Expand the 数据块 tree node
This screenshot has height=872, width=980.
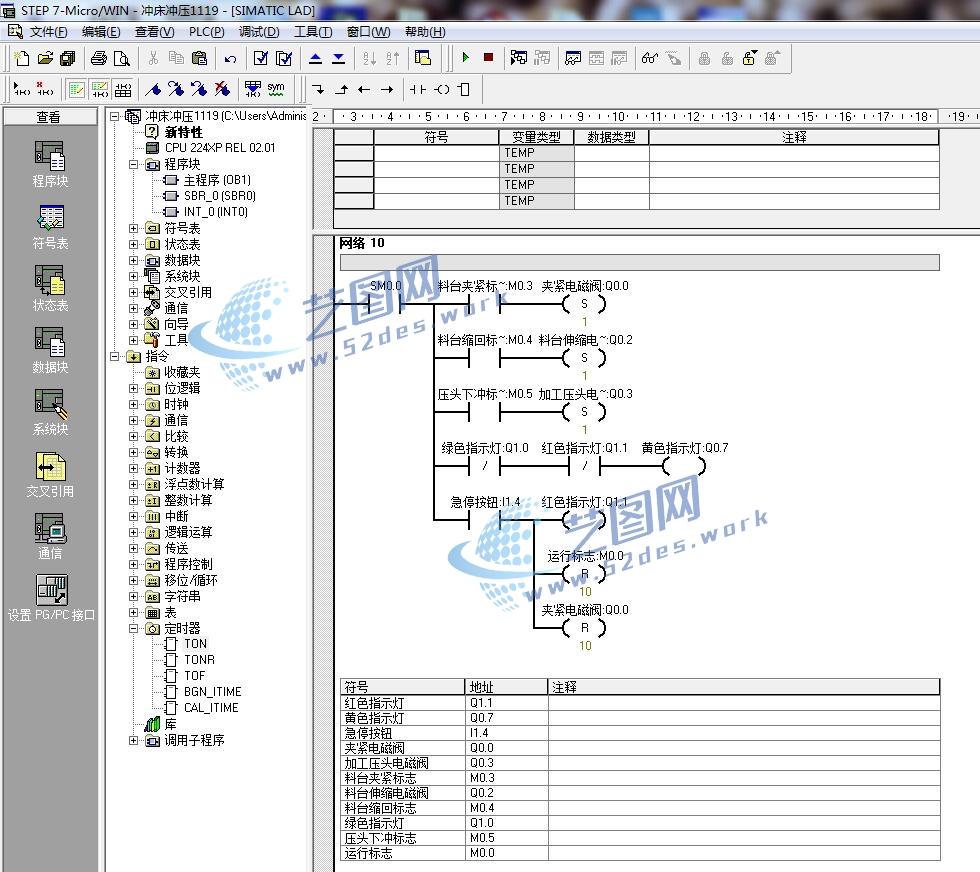[x=133, y=260]
